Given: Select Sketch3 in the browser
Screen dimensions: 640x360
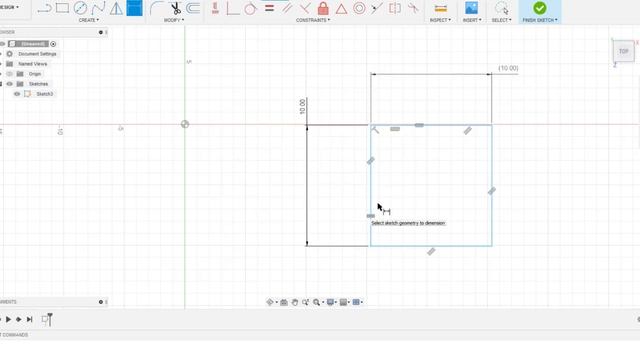Looking at the screenshot, I should (x=44, y=94).
